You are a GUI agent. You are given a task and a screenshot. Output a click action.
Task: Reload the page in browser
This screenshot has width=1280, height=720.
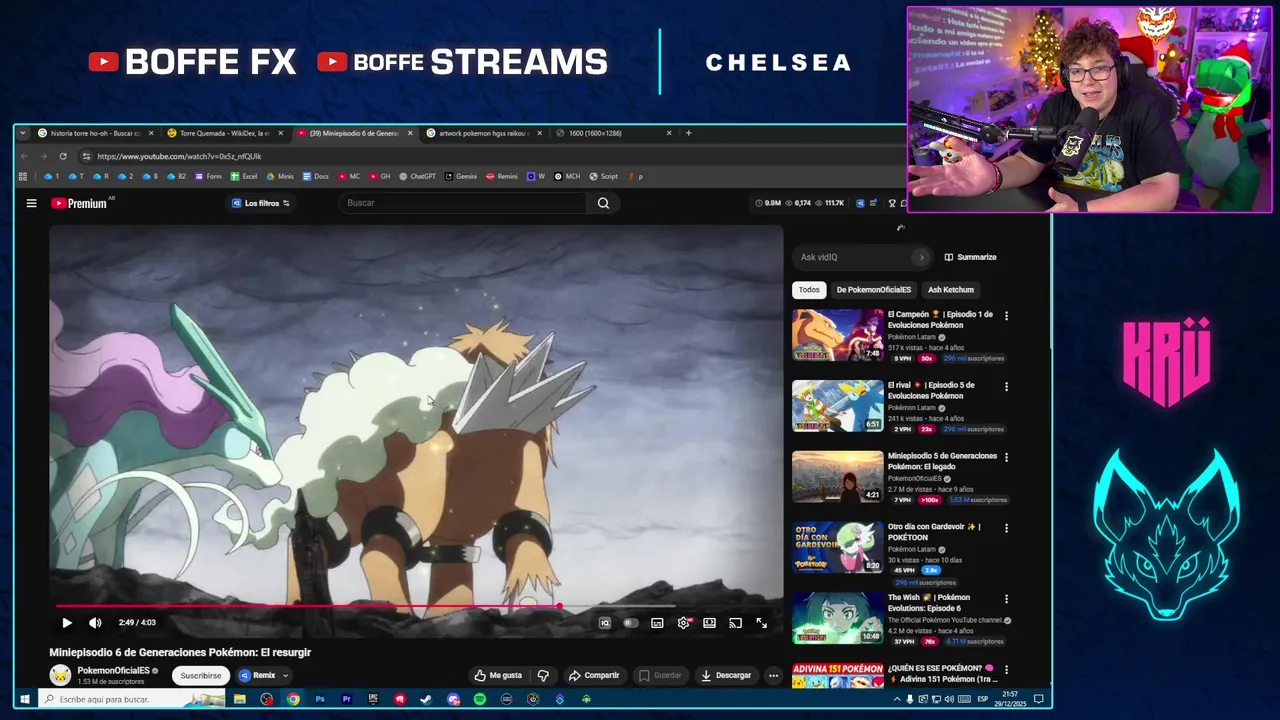[x=63, y=156]
